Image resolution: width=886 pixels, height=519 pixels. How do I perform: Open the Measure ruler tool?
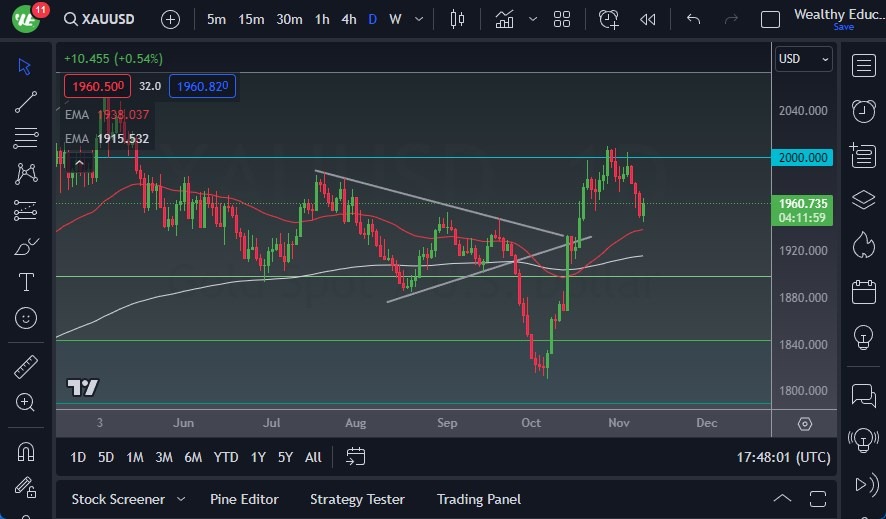point(26,367)
